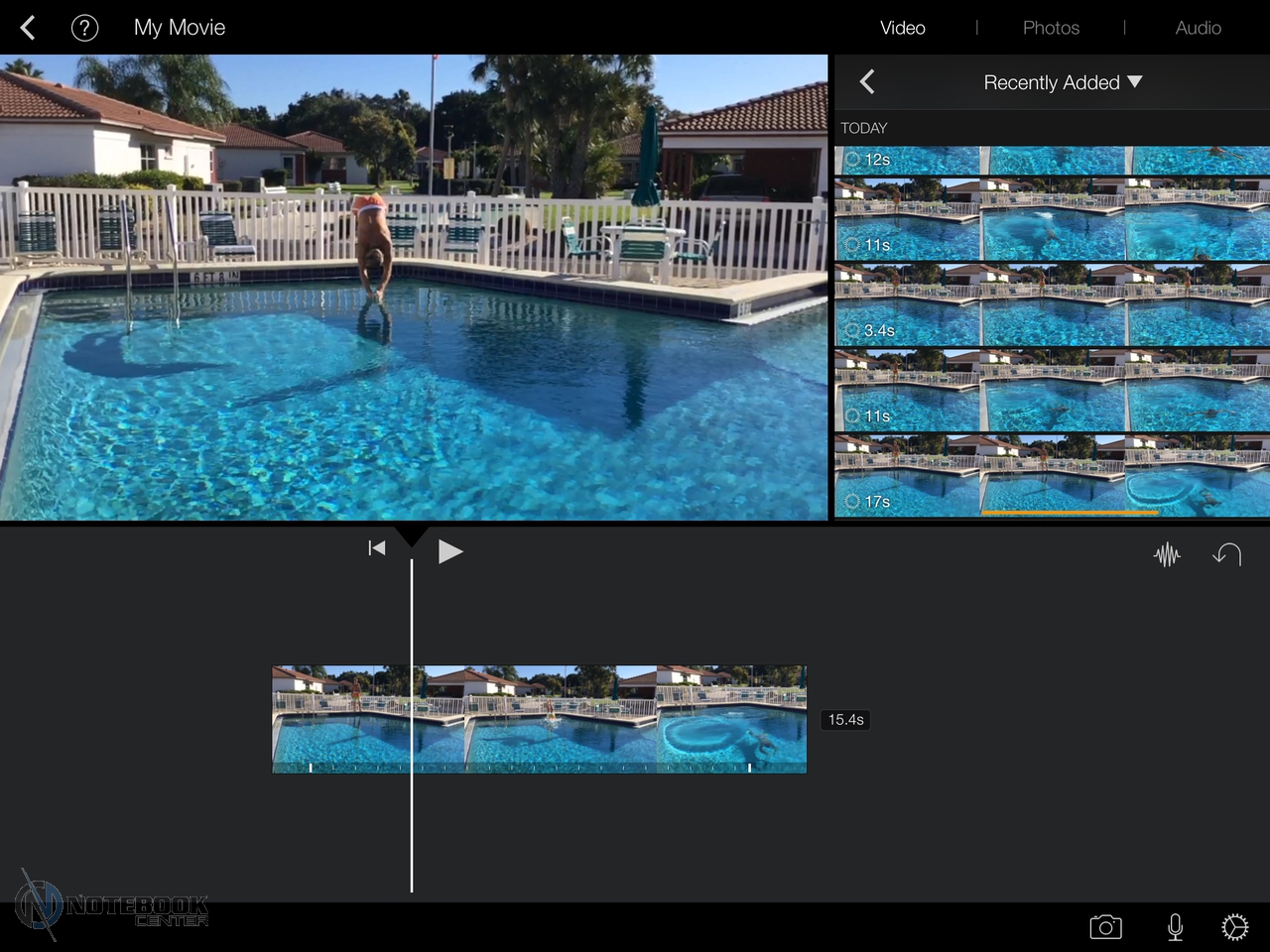
Task: Open project settings gear
Action: (1235, 927)
